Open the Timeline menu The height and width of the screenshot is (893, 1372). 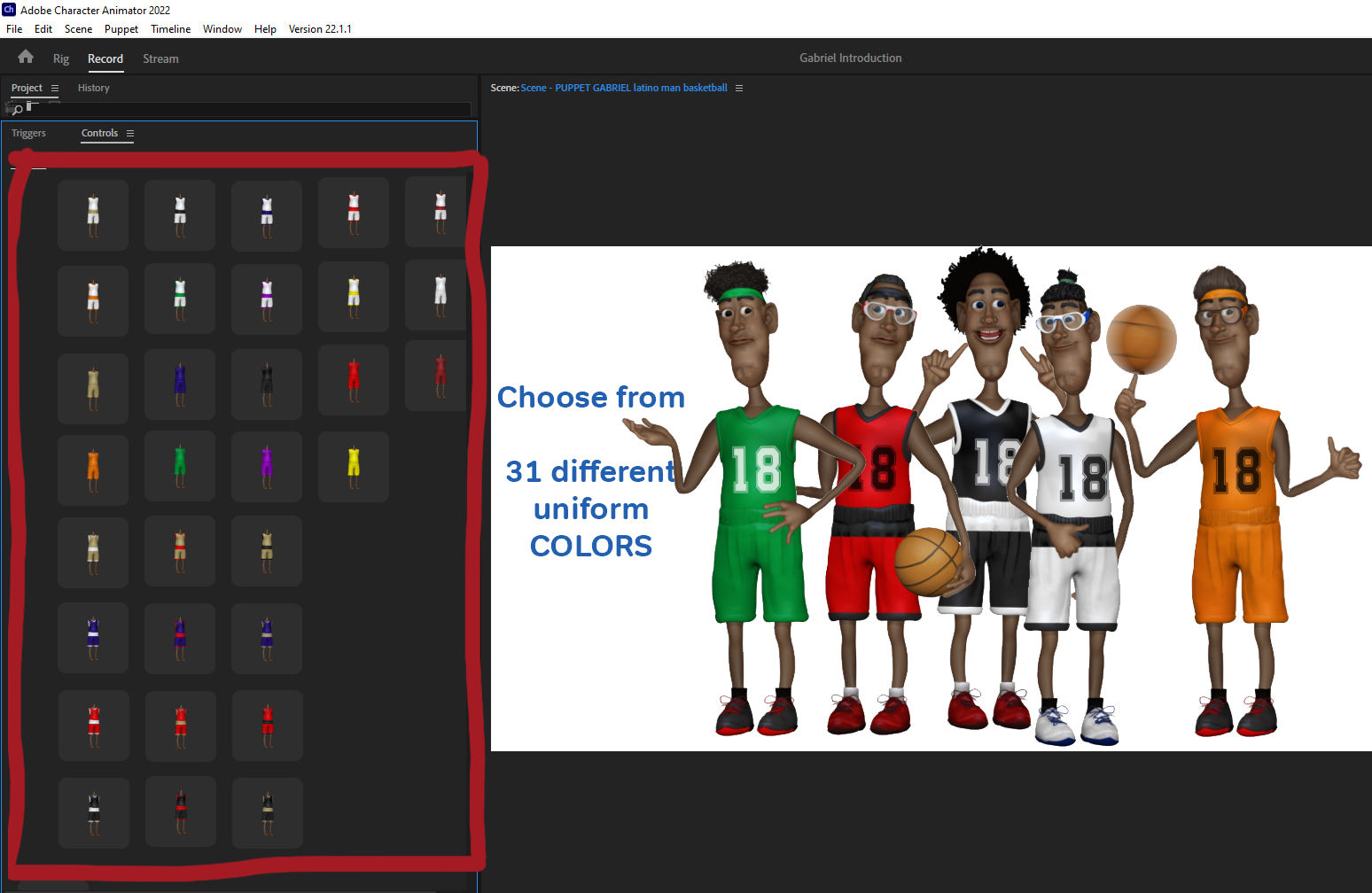[x=170, y=28]
